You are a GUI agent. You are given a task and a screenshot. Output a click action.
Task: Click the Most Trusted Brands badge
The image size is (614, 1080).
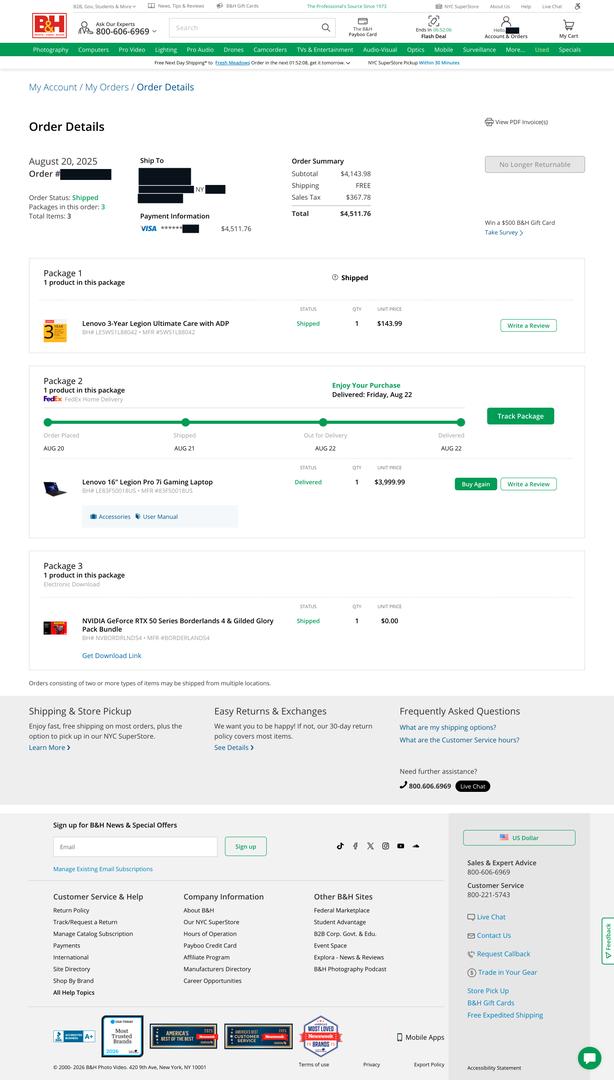coord(123,1036)
